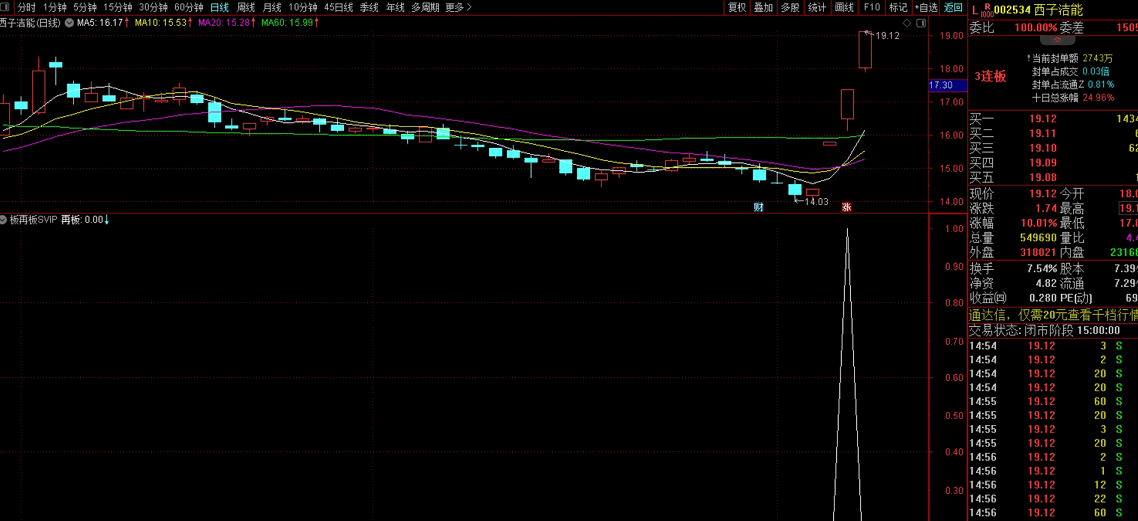Click the 外盘 318021 value
The height and width of the screenshot is (521, 1138).
coord(1039,253)
